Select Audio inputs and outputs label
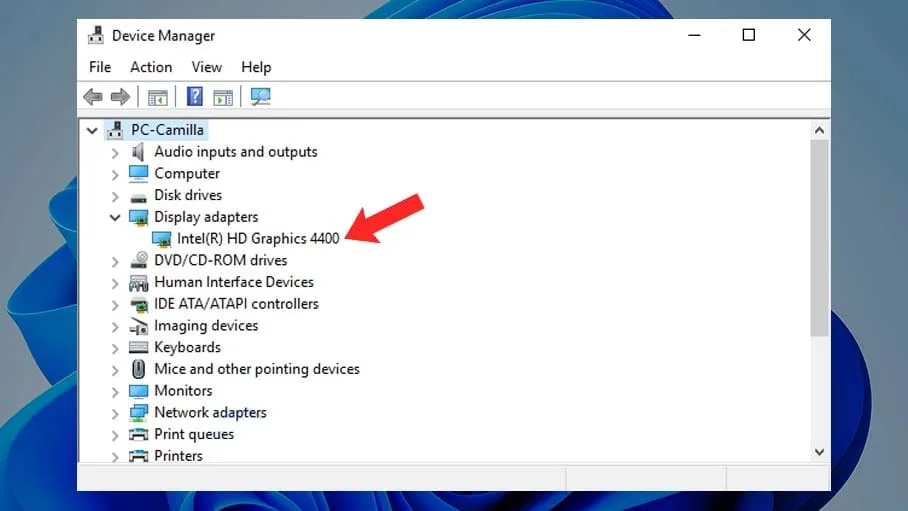The width and height of the screenshot is (908, 511). click(x=236, y=152)
